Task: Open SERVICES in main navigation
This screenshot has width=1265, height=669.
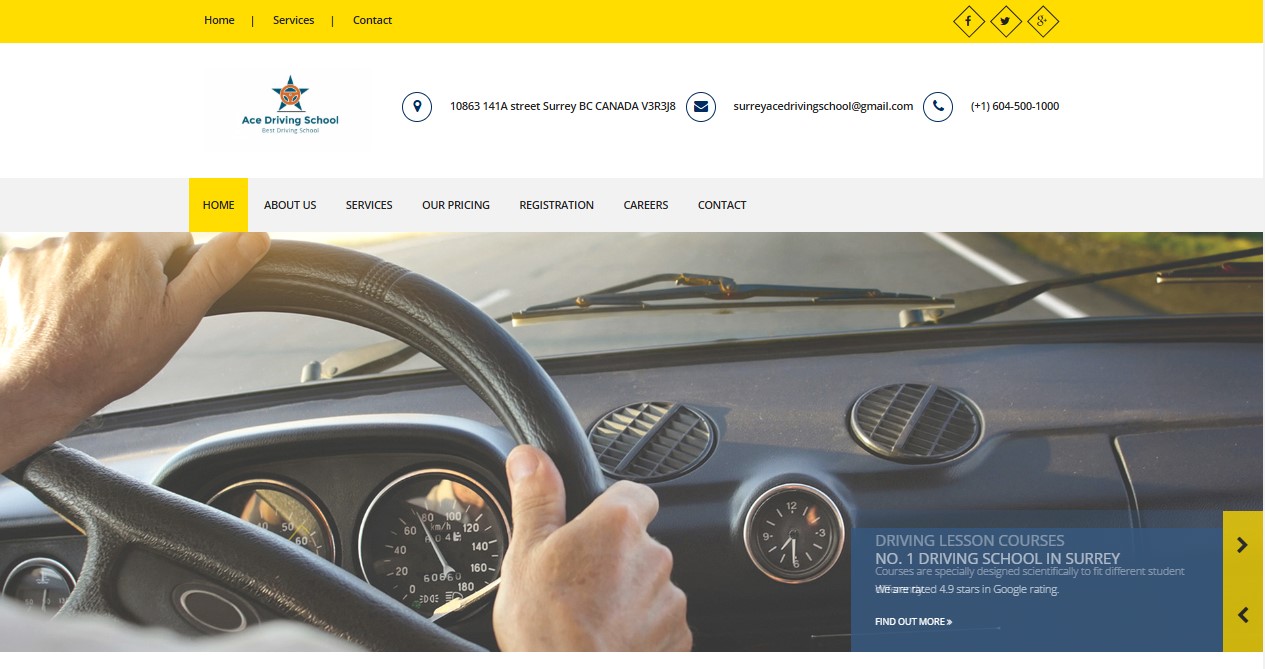Action: (369, 205)
